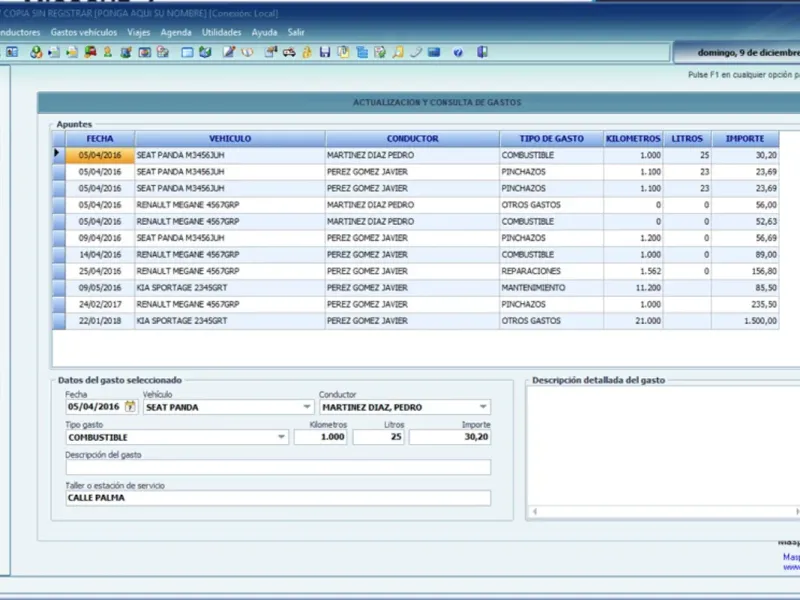Open the Conductor dropdown list
This screenshot has height=600, width=800.
click(483, 407)
